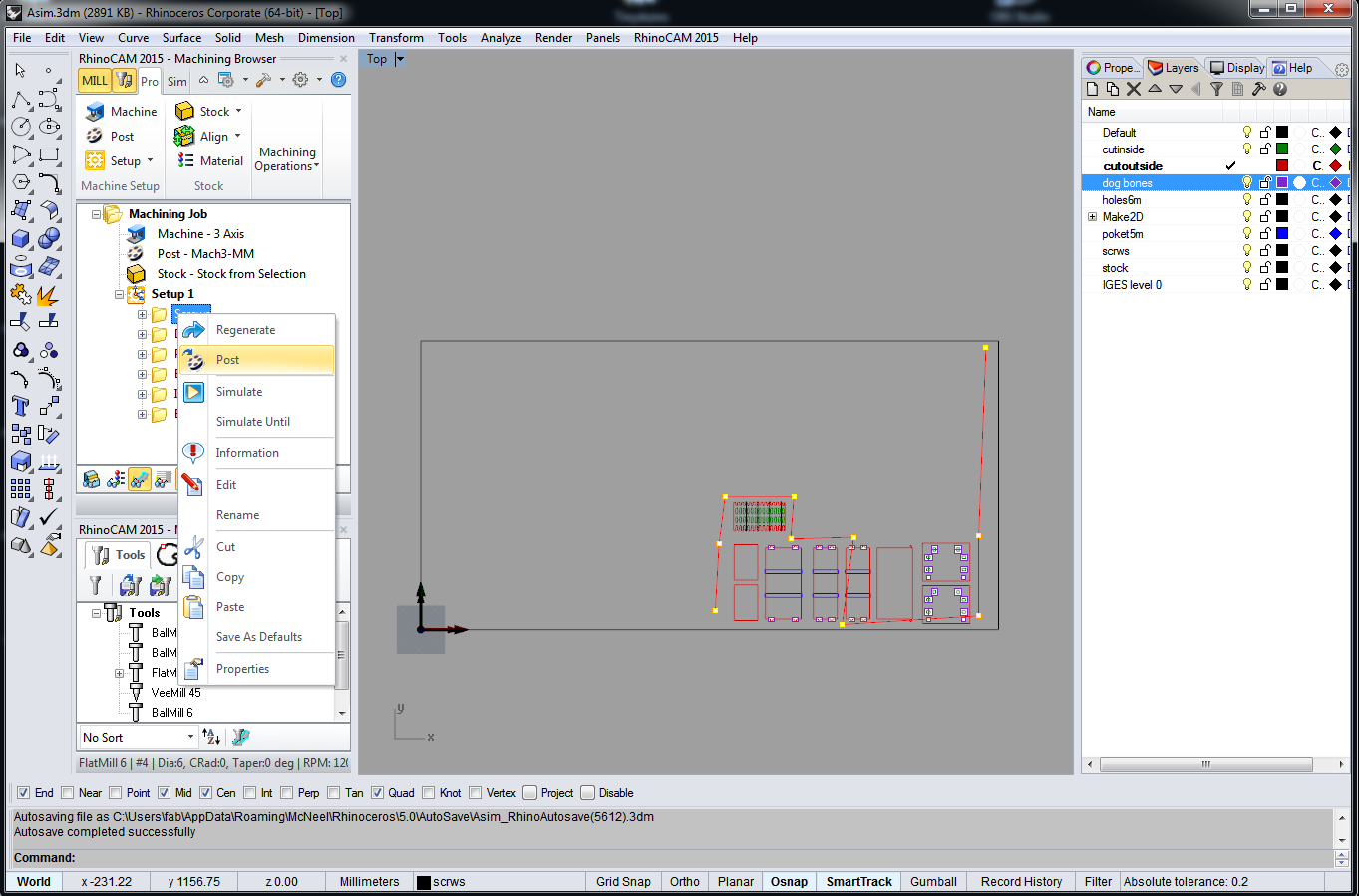
Task: Choose Post from the context menu
Action: 256,360
